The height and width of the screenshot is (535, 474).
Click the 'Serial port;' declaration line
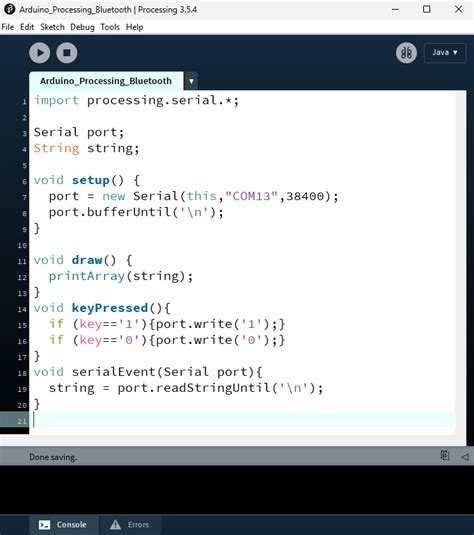pyautogui.click(x=79, y=132)
